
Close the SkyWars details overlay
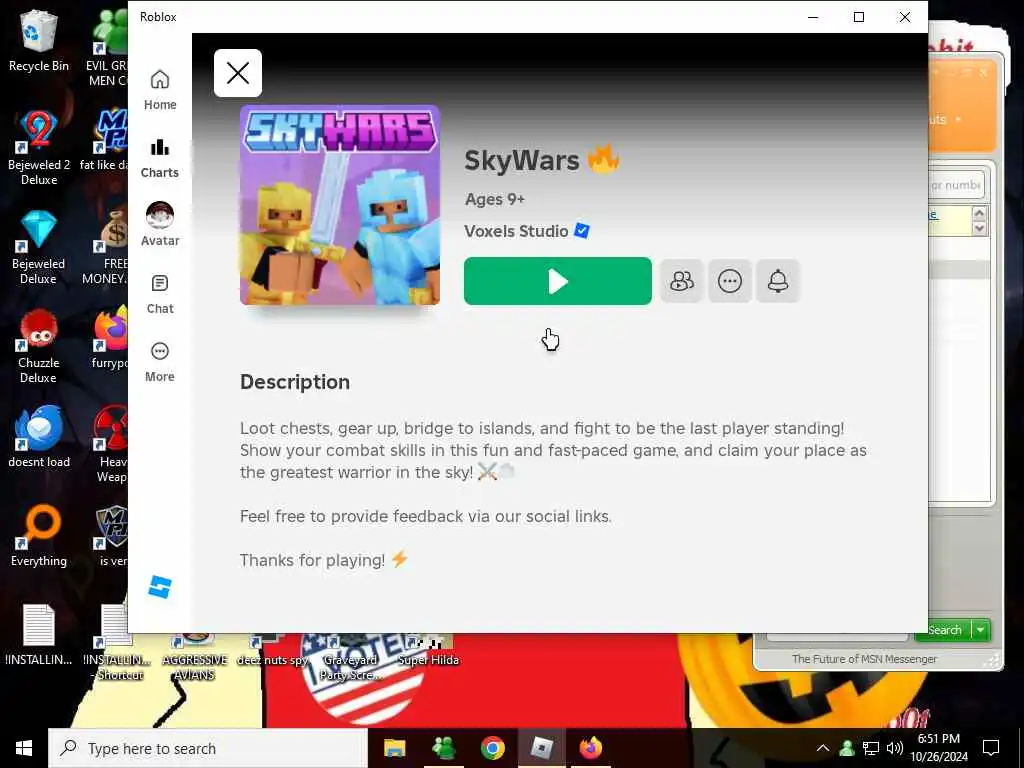tap(238, 73)
